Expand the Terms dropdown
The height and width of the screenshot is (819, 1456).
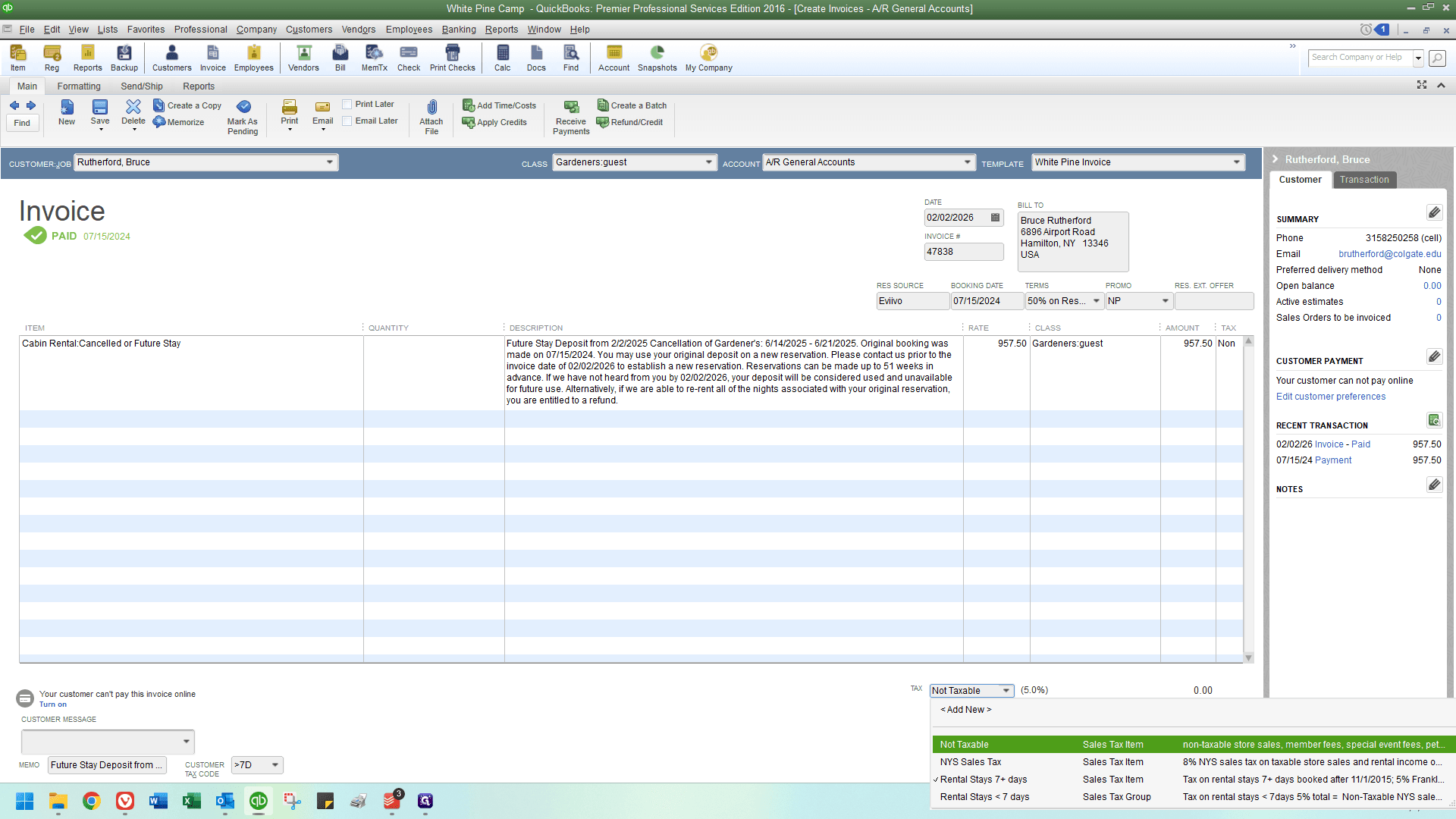coord(1097,301)
